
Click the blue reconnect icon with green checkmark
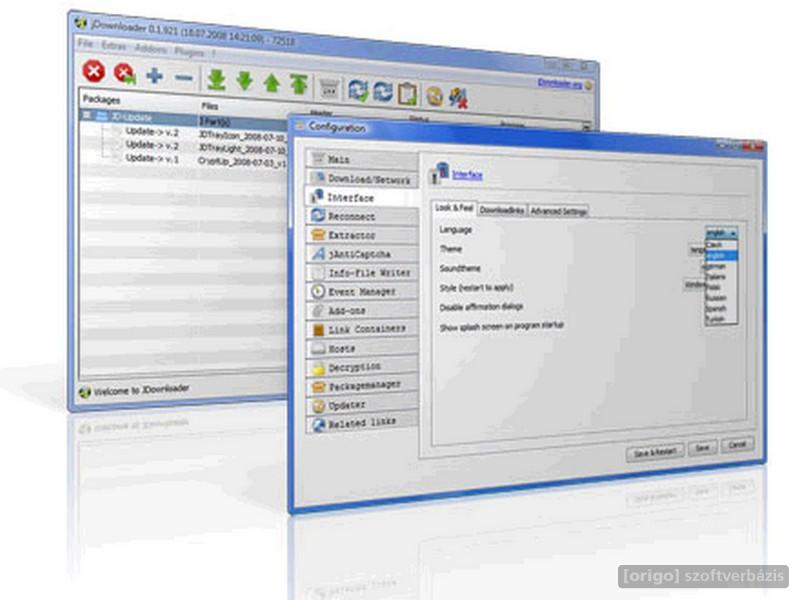pyautogui.click(x=359, y=91)
